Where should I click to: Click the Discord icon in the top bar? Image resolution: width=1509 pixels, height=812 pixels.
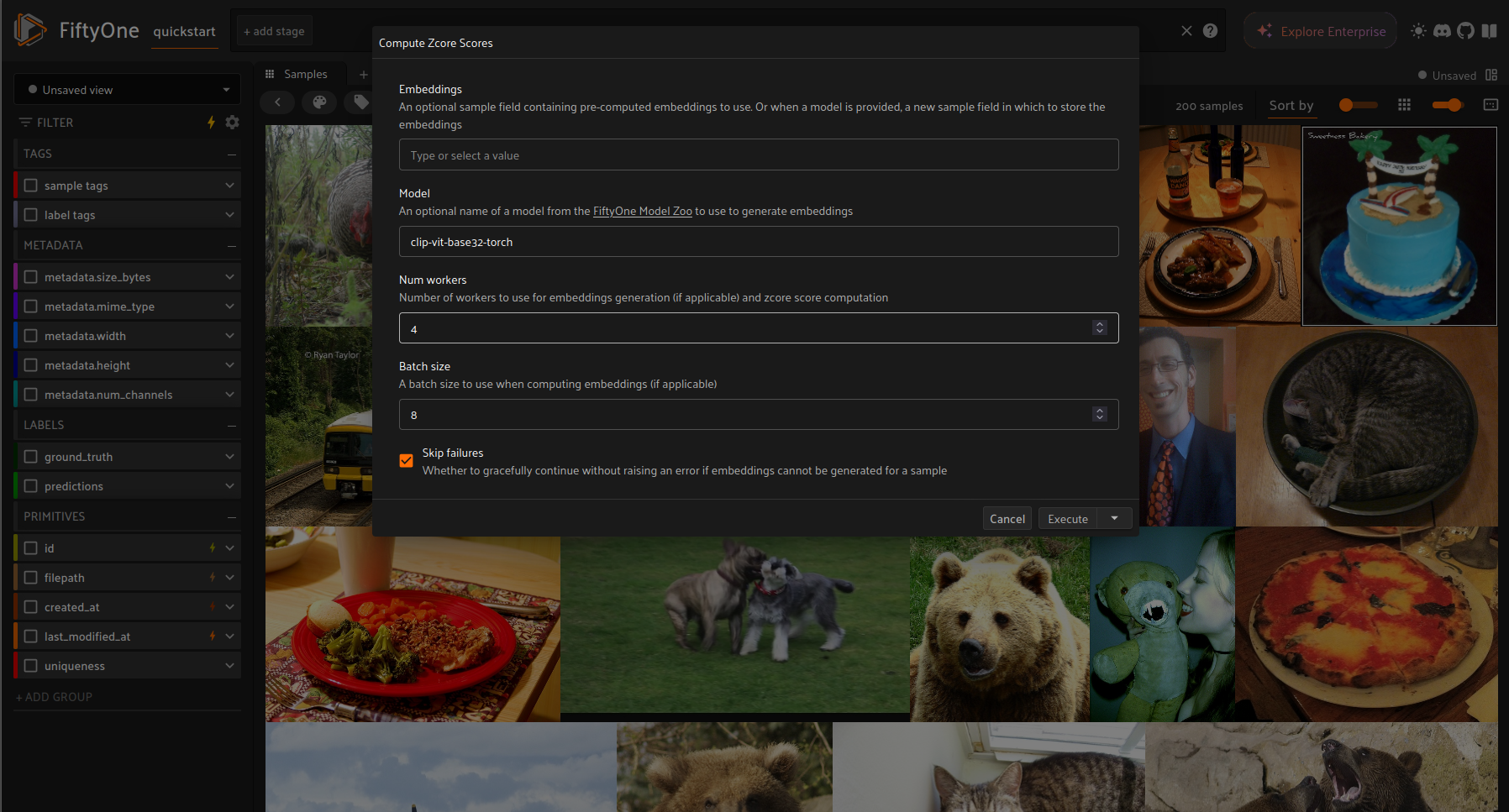click(x=1442, y=30)
